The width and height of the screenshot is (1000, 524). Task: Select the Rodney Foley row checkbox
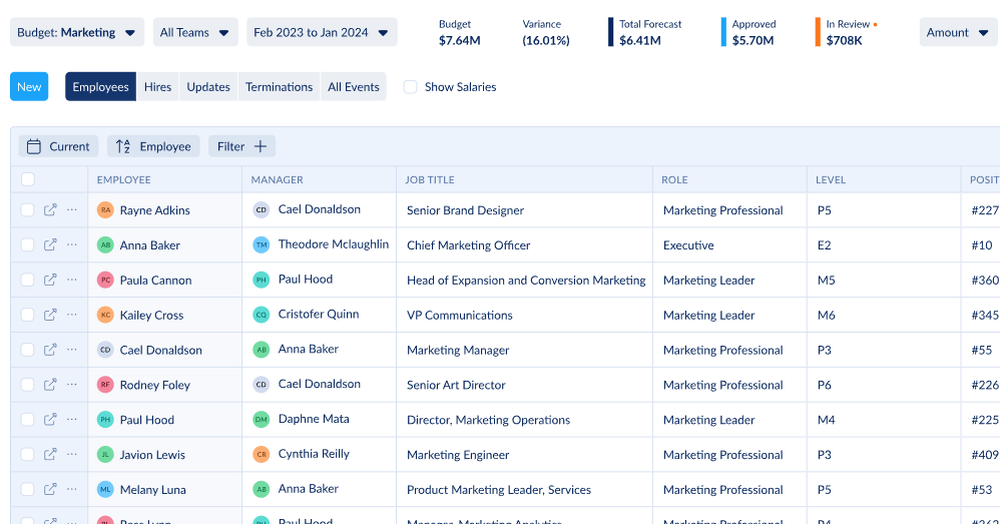(x=27, y=384)
